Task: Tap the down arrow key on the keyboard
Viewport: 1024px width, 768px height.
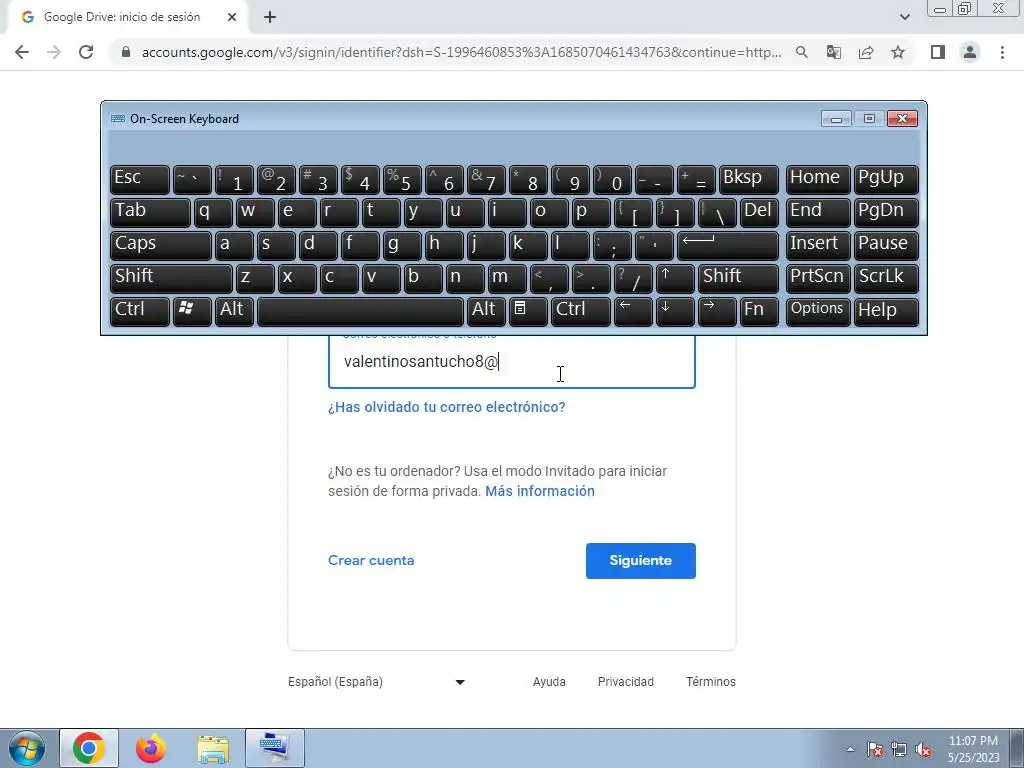Action: (x=675, y=311)
